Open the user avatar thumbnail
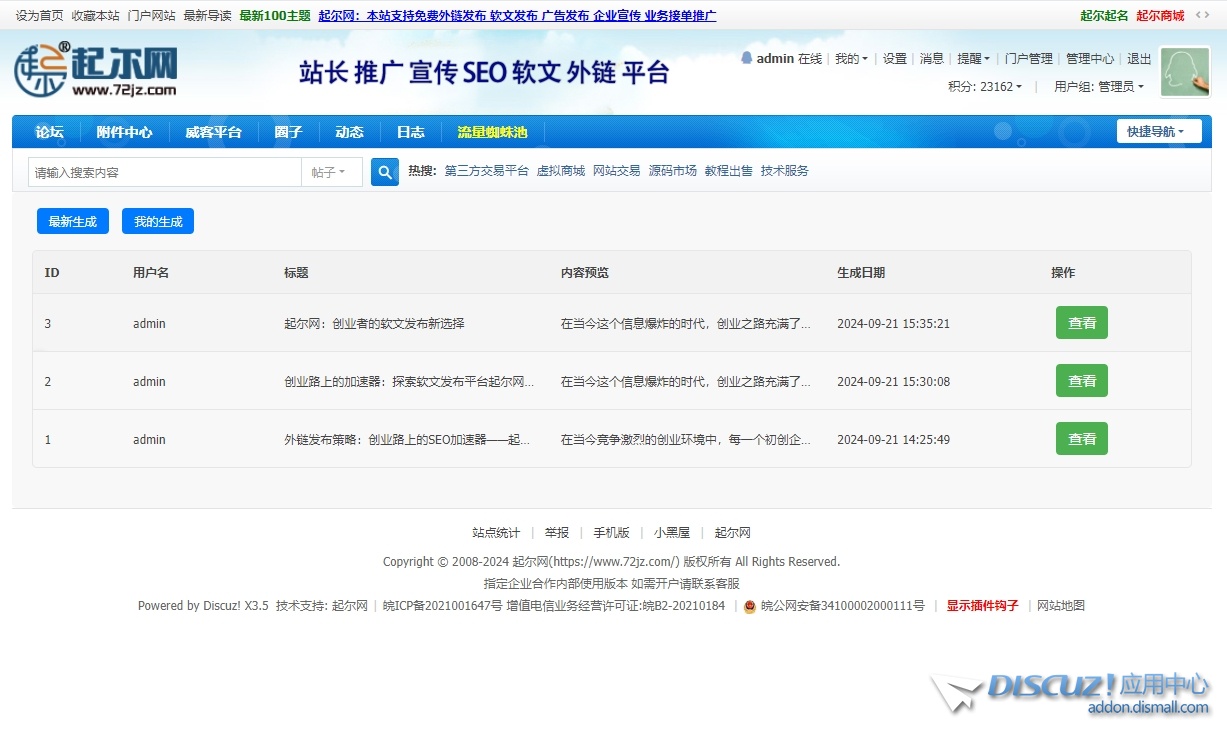This screenshot has width=1227, height=733. tap(1185, 72)
